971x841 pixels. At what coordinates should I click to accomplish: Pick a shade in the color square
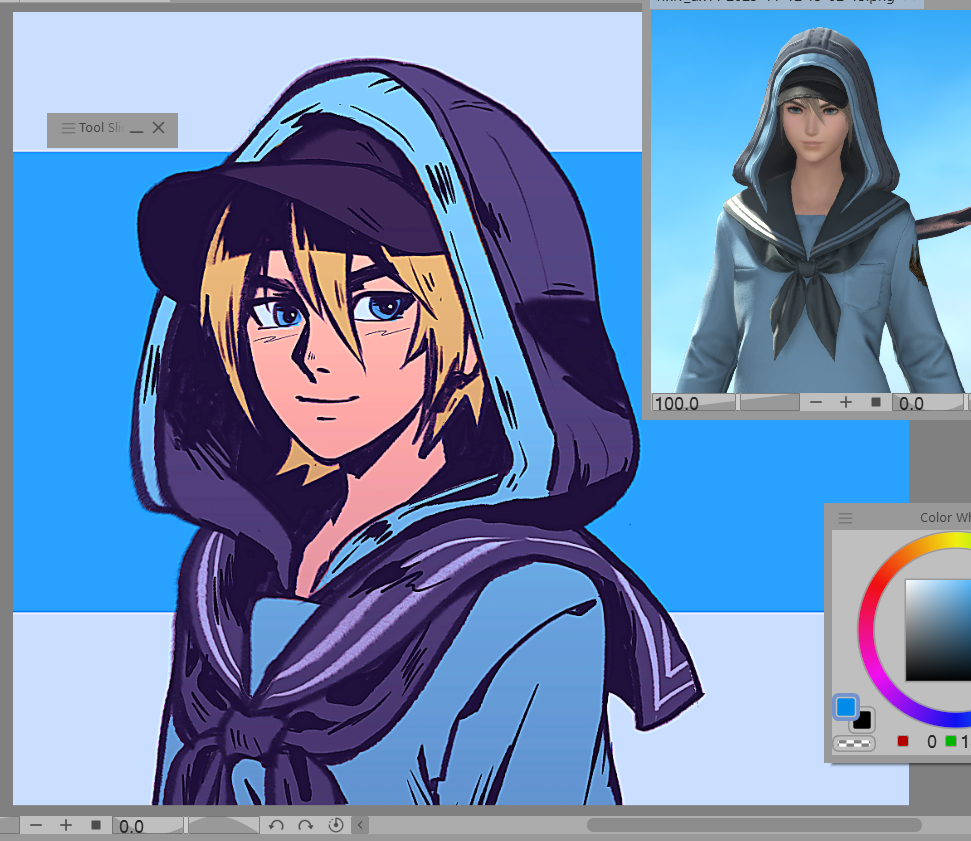(940, 630)
